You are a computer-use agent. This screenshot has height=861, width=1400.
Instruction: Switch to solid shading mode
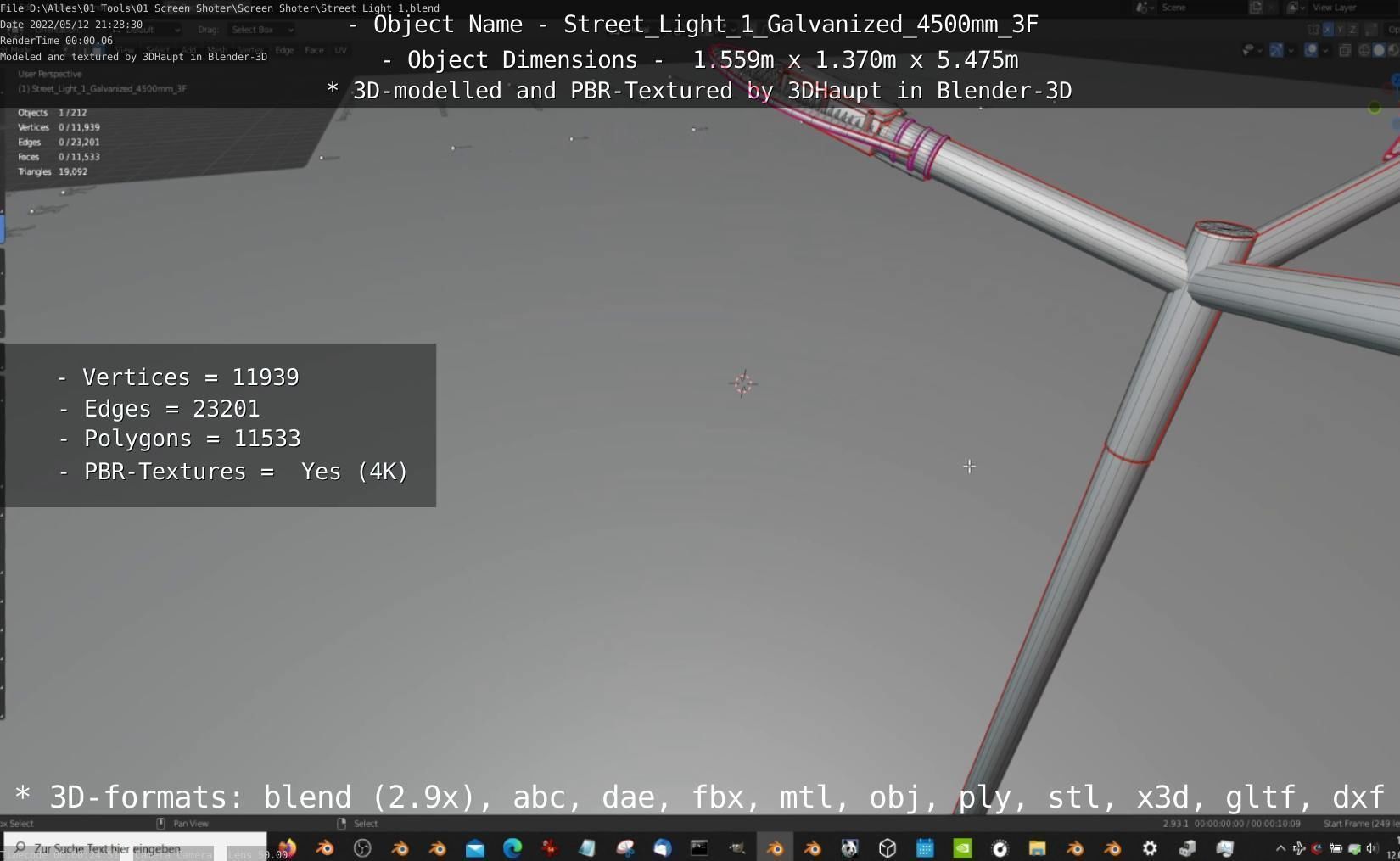1379,50
